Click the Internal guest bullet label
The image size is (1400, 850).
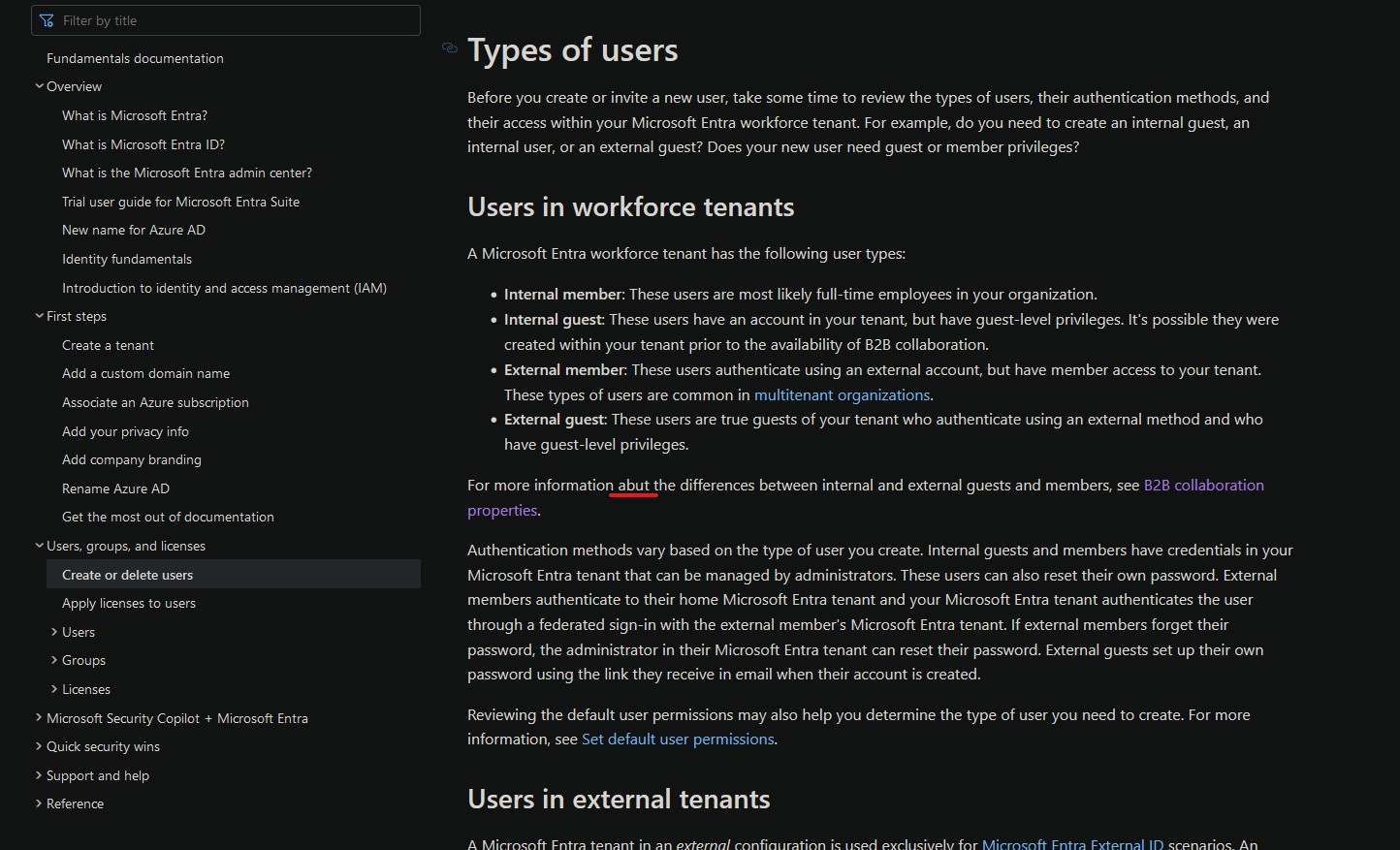click(554, 320)
